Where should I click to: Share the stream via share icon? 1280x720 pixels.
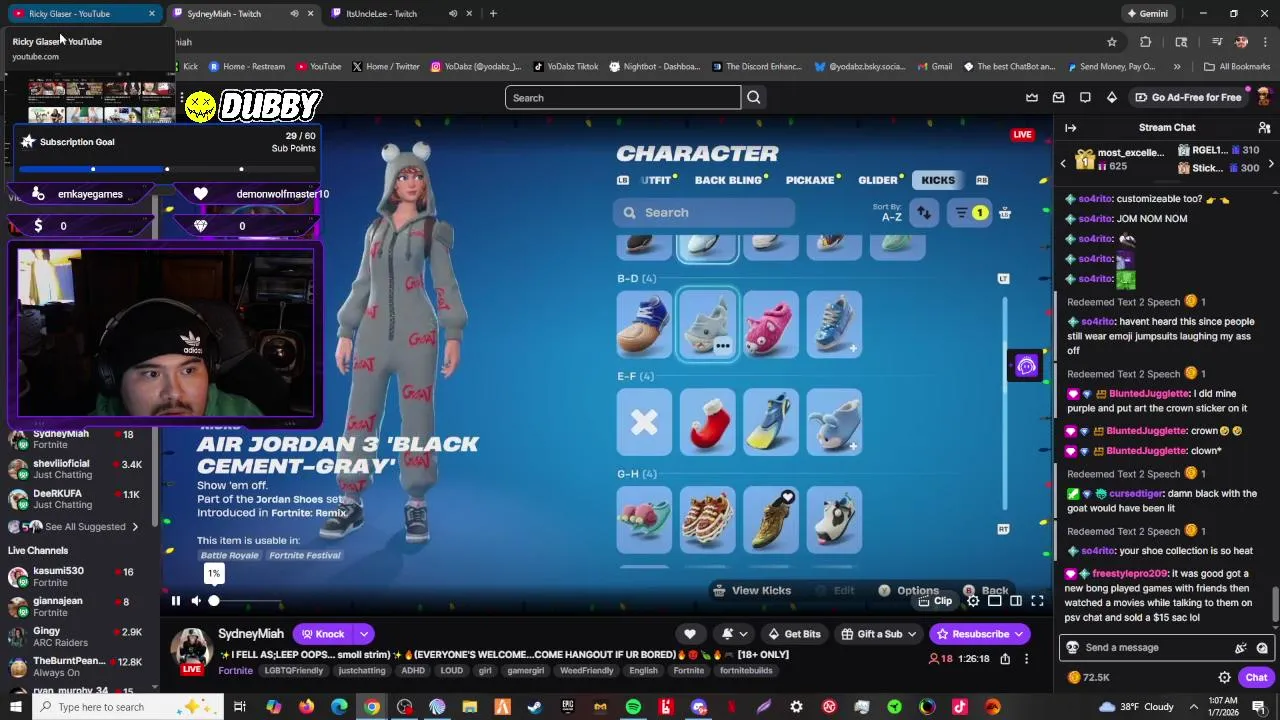pos(1005,659)
